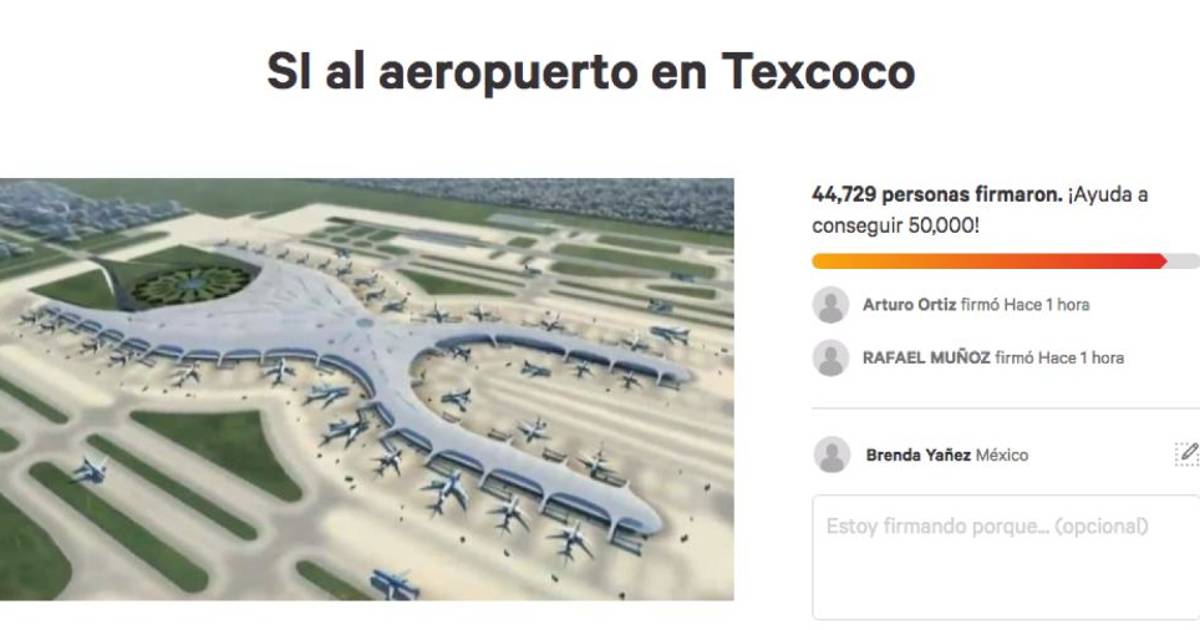Click the unfilled gray end of progress bar
The width and height of the screenshot is (1200, 630).
point(1183,261)
